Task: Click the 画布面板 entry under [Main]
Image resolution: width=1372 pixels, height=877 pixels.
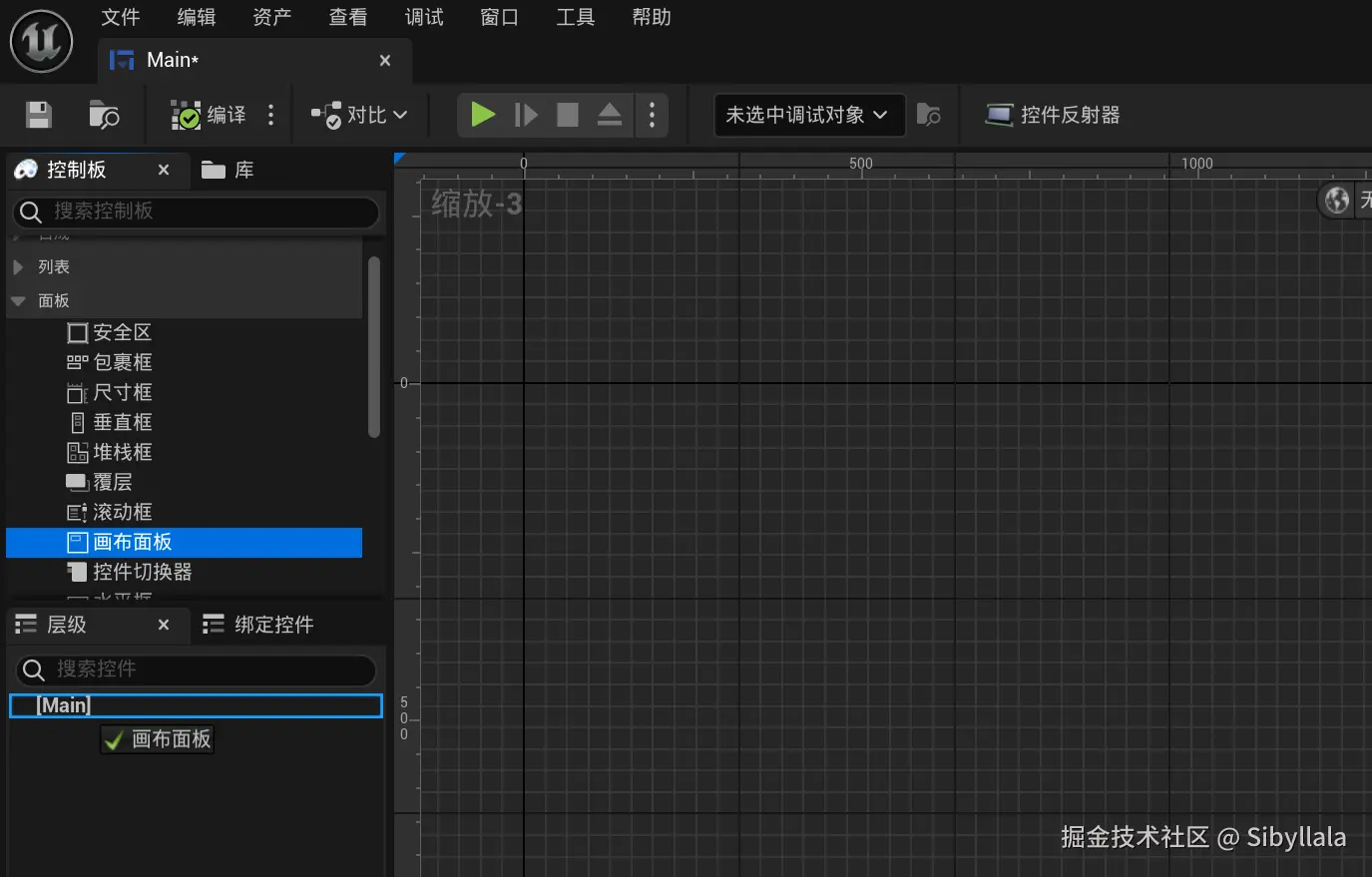Action: pyautogui.click(x=158, y=739)
